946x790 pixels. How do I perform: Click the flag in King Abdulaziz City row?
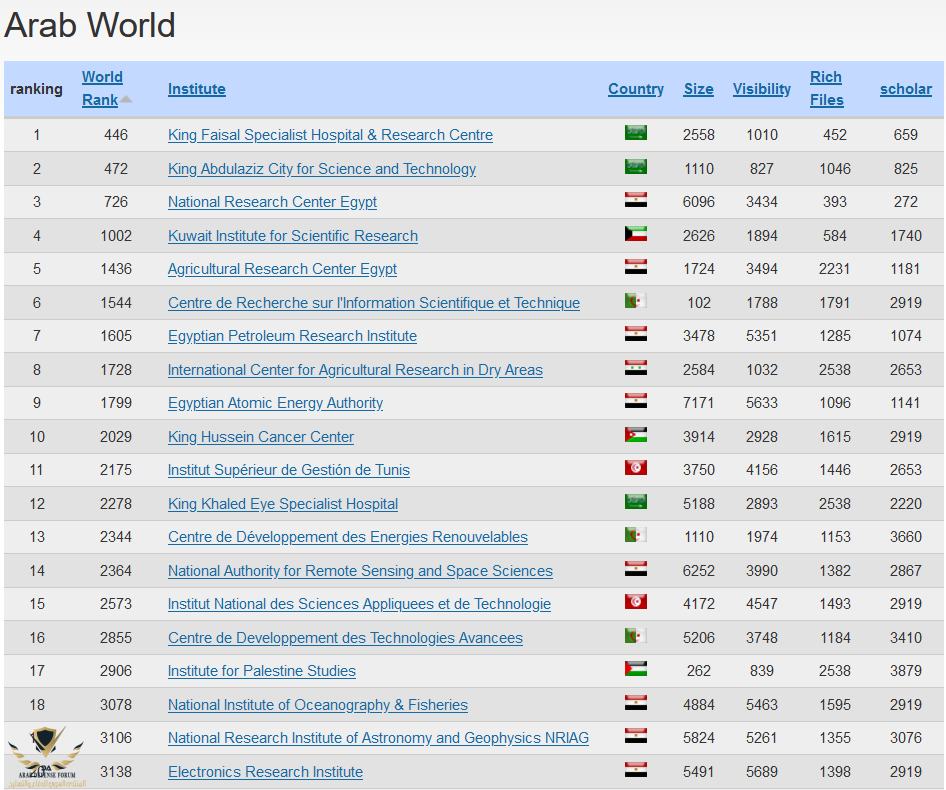click(x=636, y=166)
